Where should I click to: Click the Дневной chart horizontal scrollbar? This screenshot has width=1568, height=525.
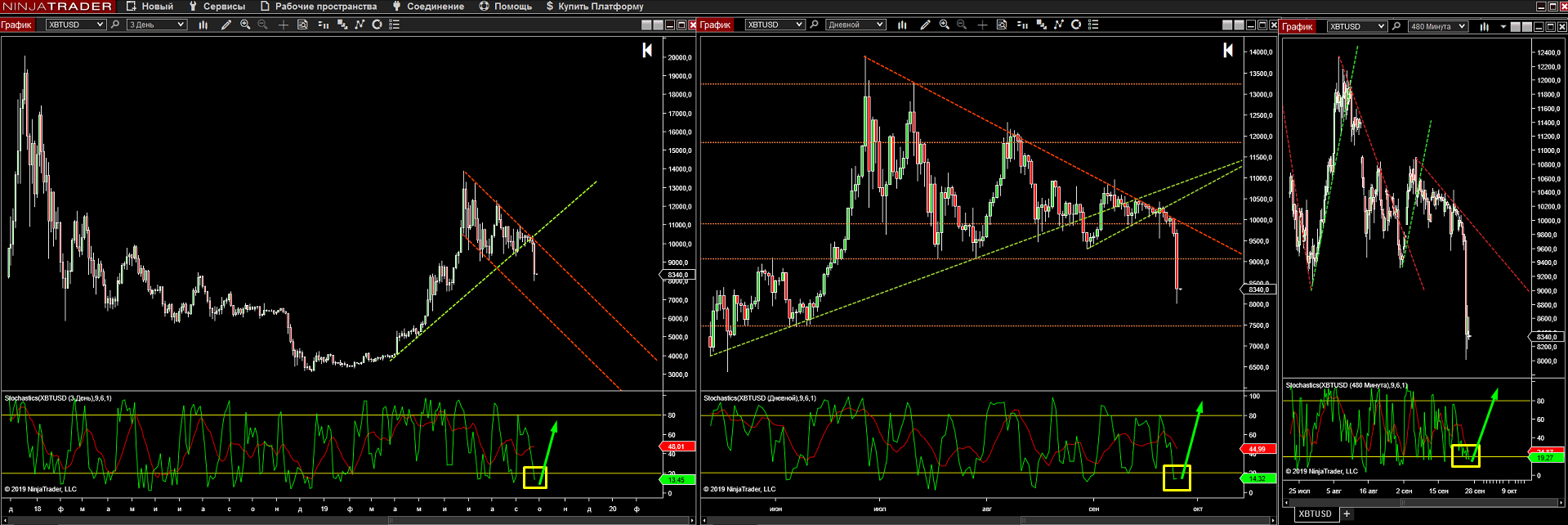(x=988, y=520)
